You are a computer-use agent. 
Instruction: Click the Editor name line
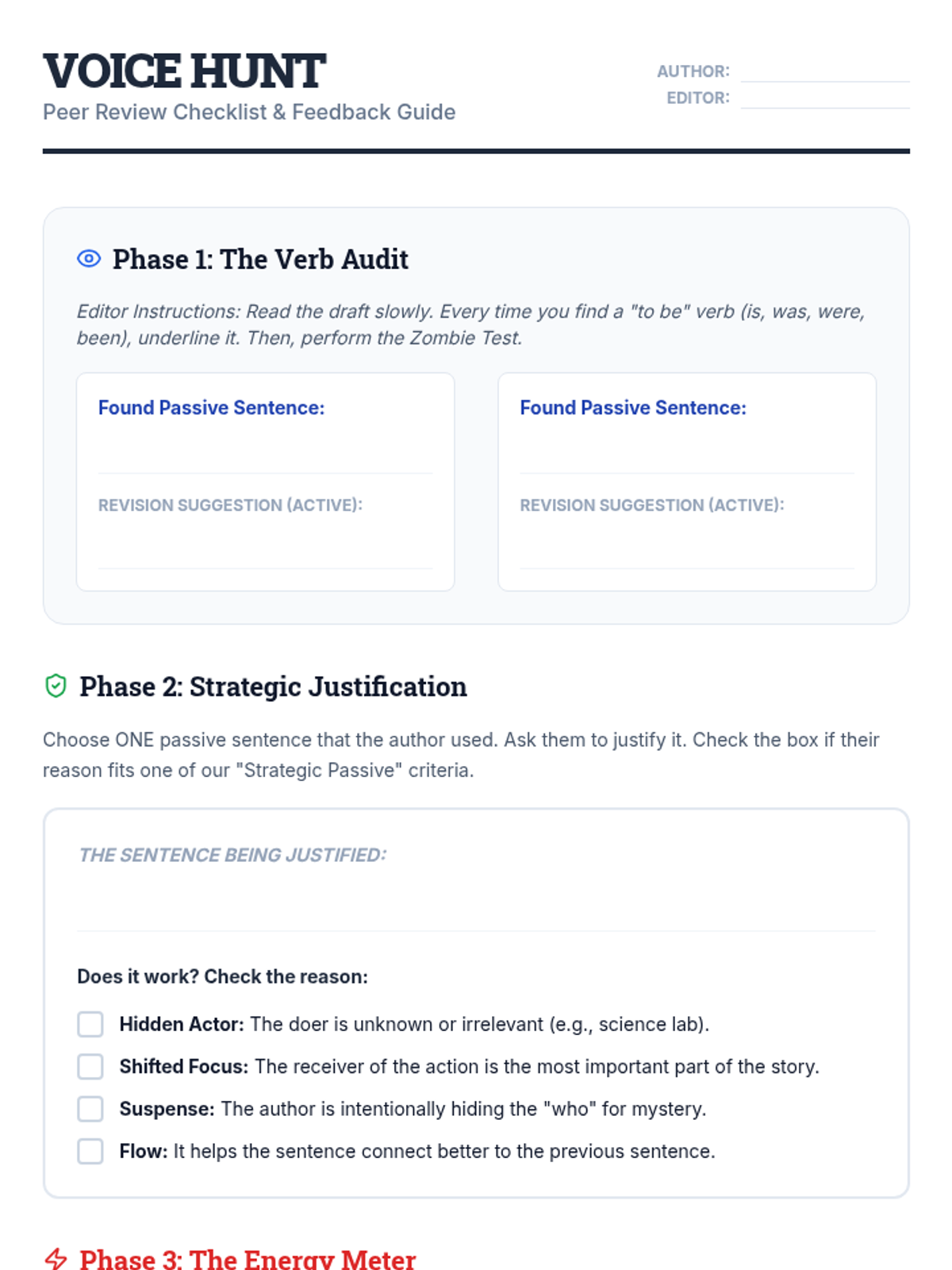tap(824, 98)
